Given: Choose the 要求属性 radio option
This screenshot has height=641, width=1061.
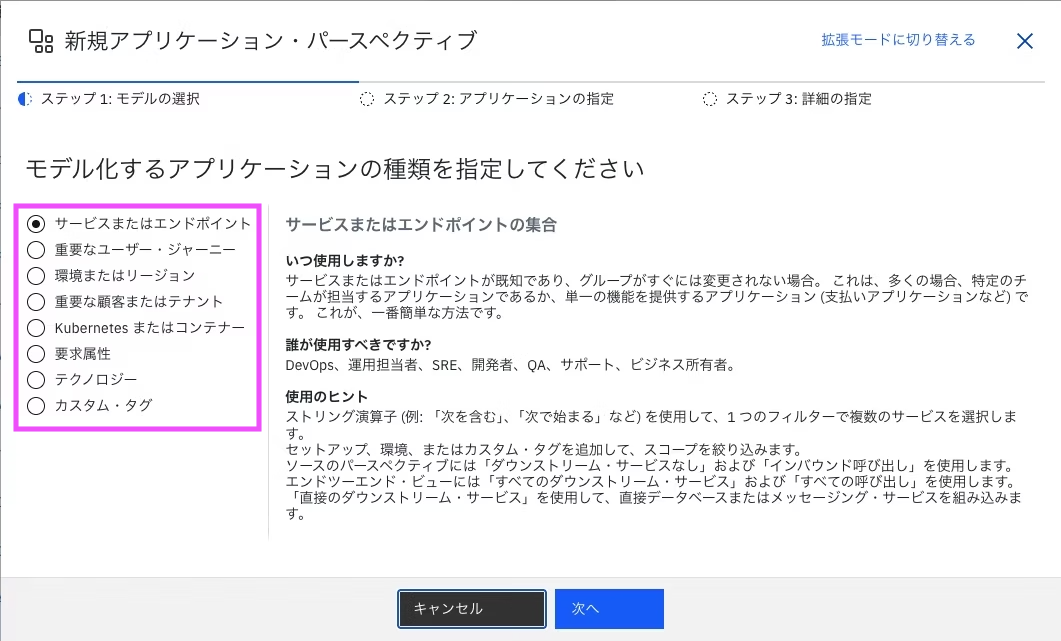Looking at the screenshot, I should tap(37, 353).
